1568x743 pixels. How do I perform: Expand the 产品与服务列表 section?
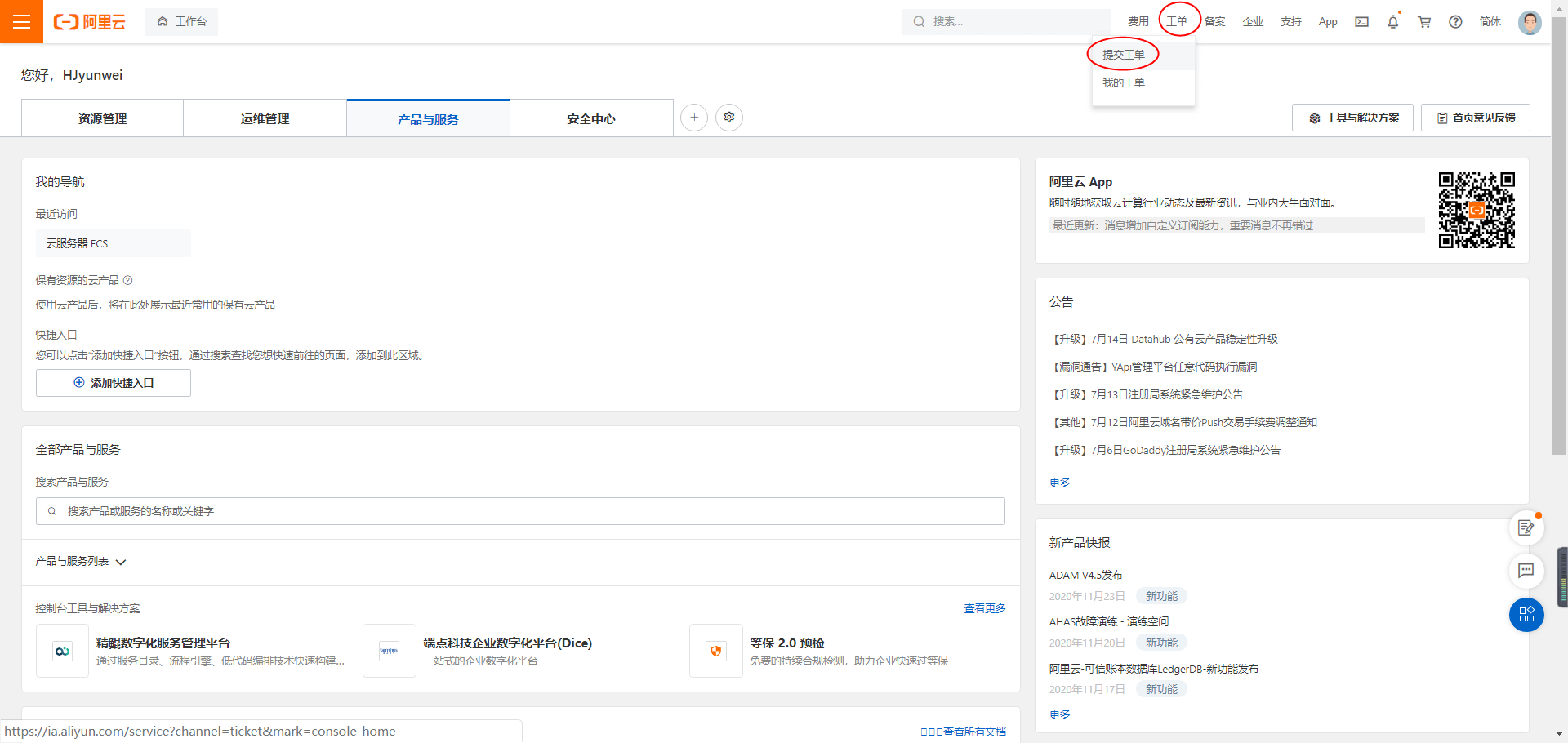coord(81,562)
